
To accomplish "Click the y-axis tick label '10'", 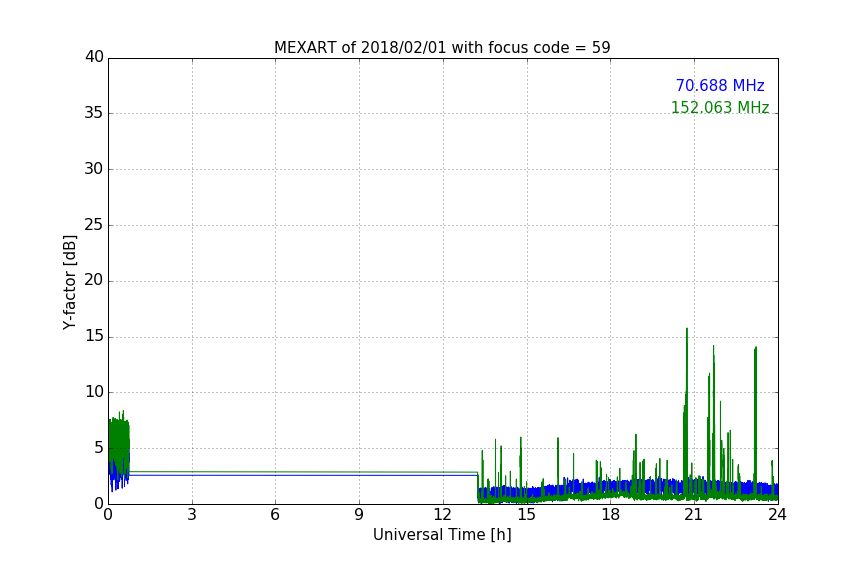I will click(94, 392).
